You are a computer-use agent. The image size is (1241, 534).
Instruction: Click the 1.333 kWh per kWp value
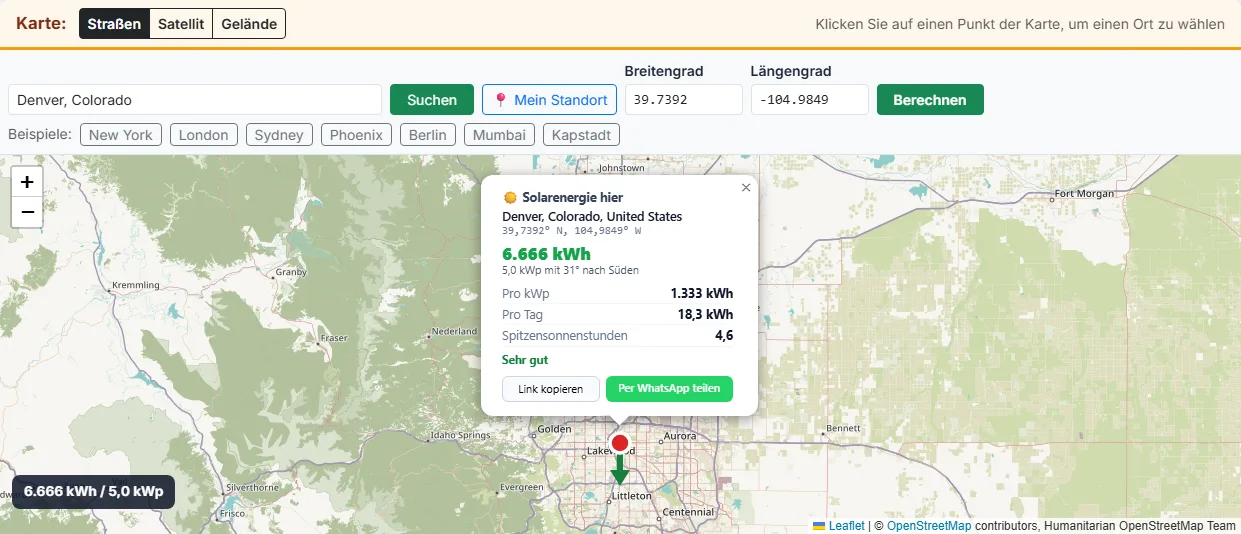702,293
